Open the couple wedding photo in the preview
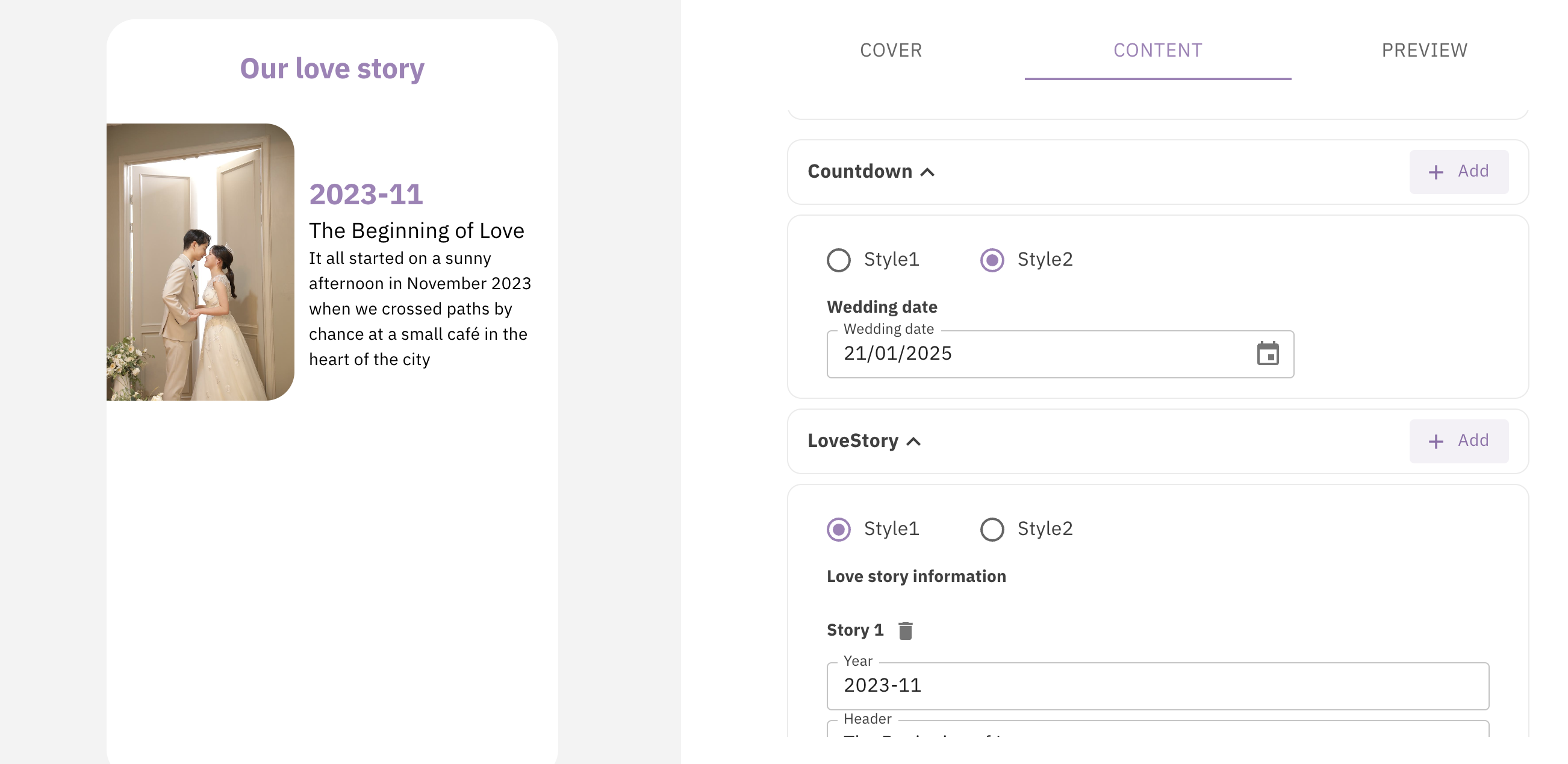The width and height of the screenshot is (1568, 764). click(201, 262)
